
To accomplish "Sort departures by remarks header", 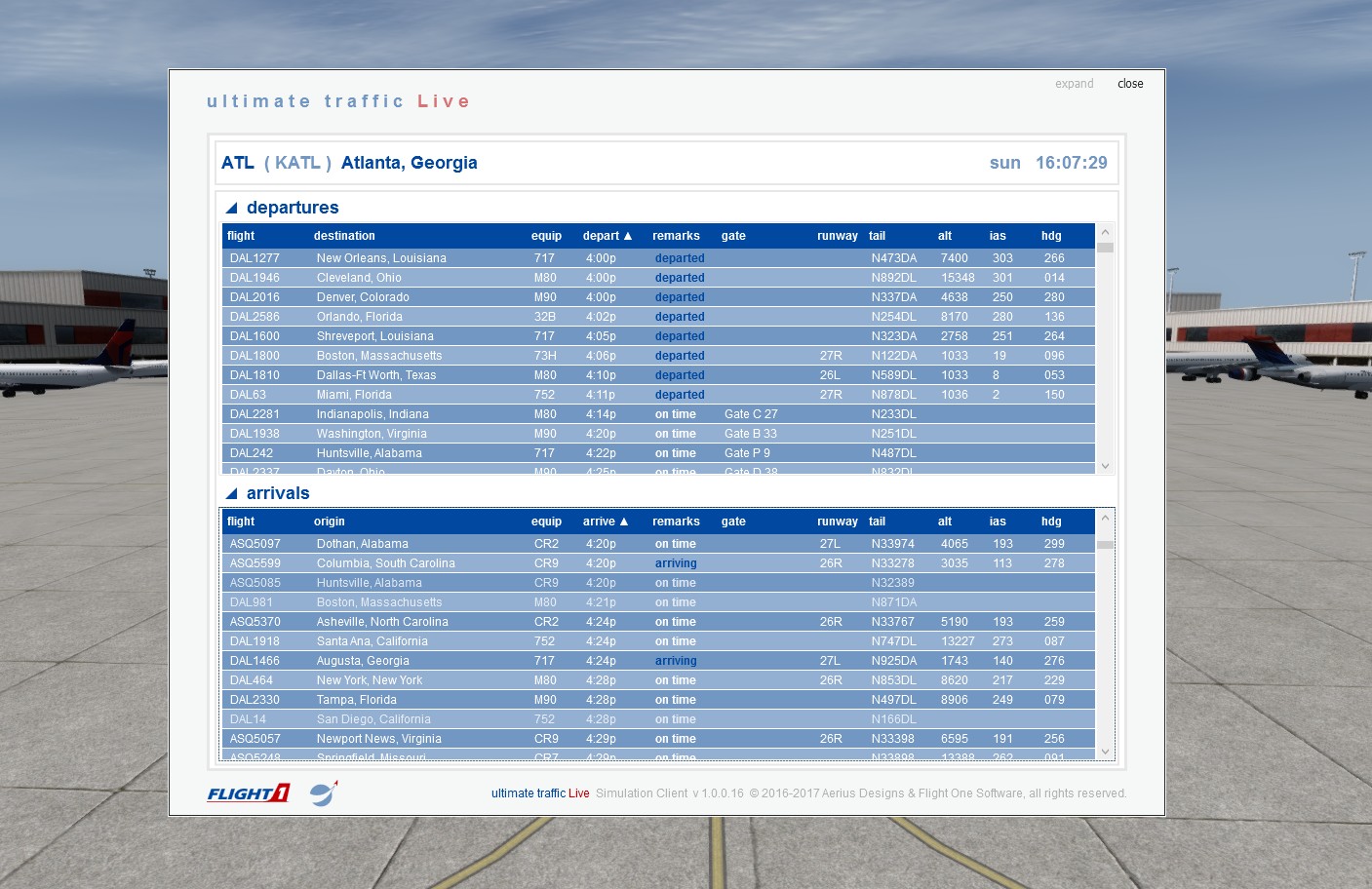I will click(676, 236).
